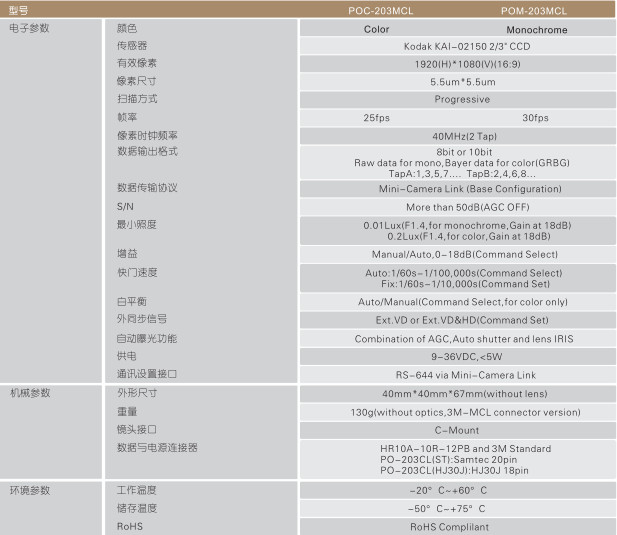This screenshot has width=617, height=535.
Task: Select the Monochrome color value cell
Action: pos(536,30)
